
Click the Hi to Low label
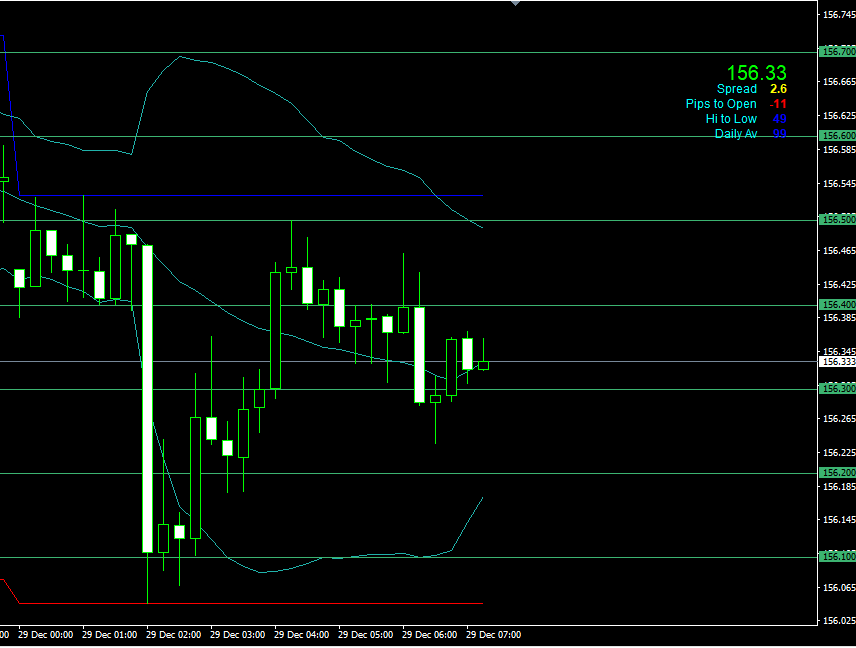pos(731,119)
